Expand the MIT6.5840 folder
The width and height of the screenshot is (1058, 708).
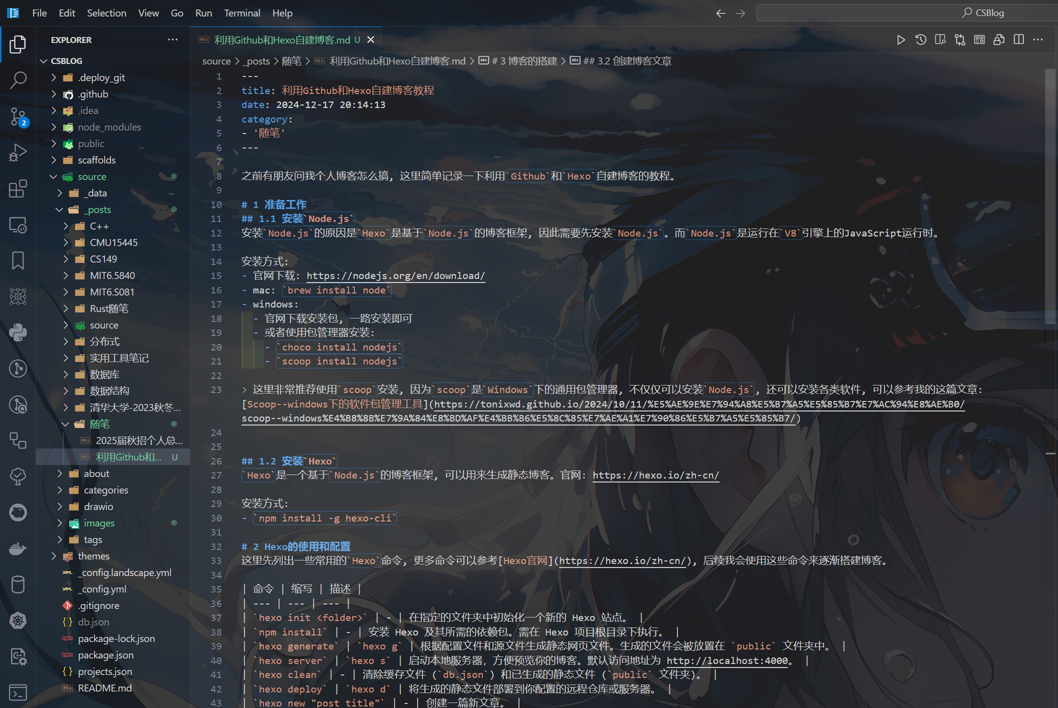tap(65, 275)
